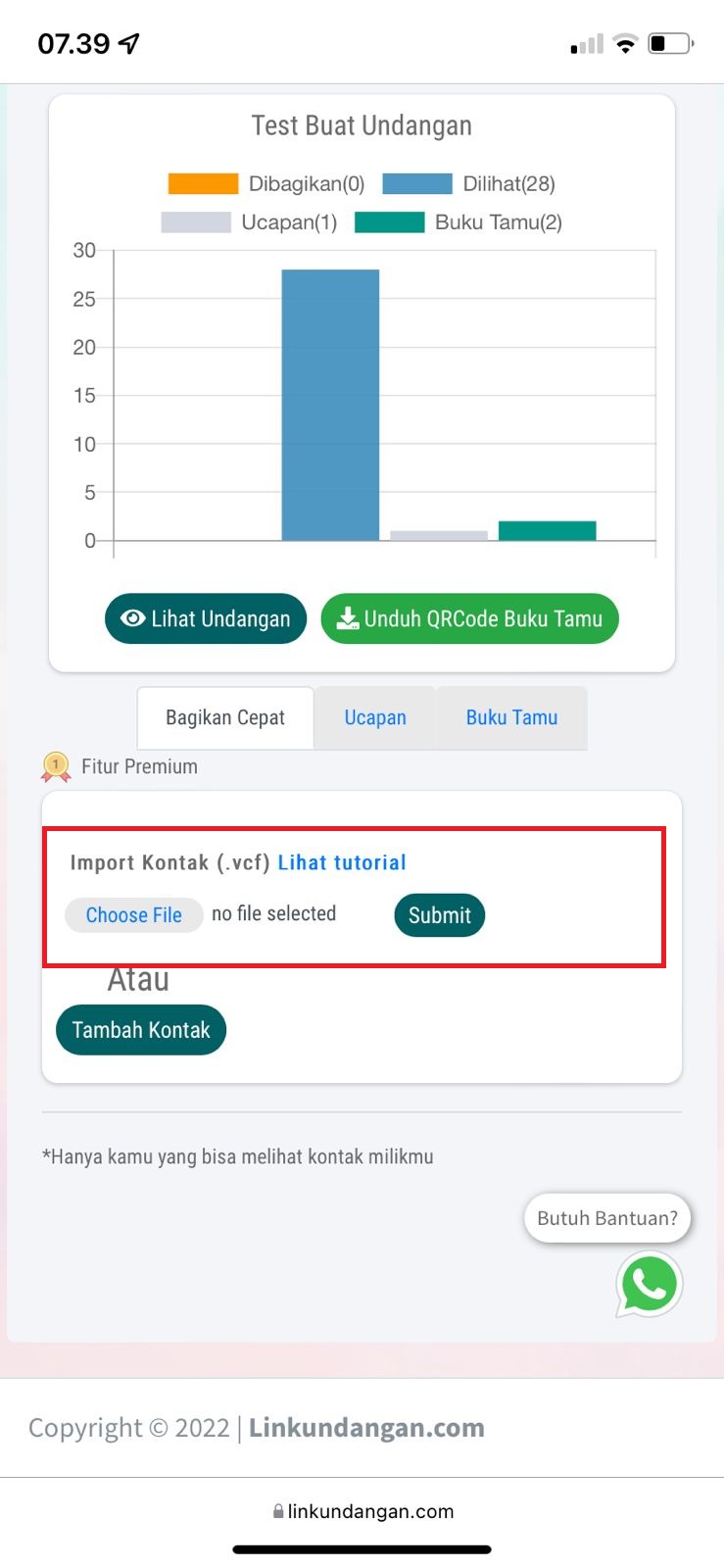Viewport: 724px width, 1568px height.
Task: Tap the Wi-Fi icon in status bar
Action: pyautogui.click(x=625, y=43)
